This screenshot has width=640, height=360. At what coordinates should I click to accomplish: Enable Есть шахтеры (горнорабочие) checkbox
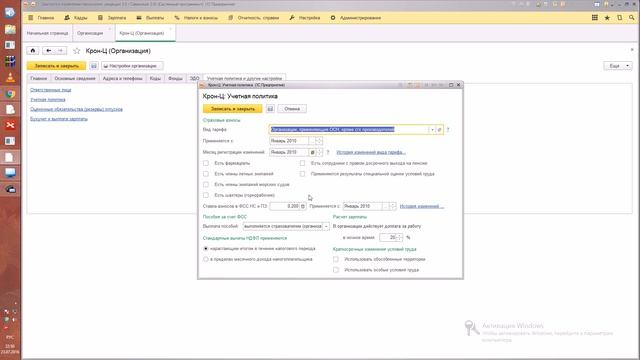pos(206,195)
